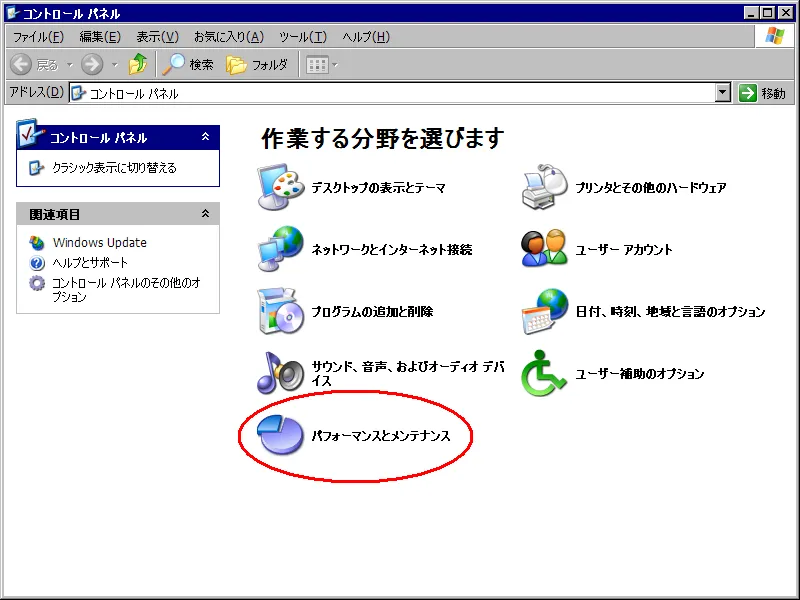
Task: Click Printers and Other Hardware icon
Action: [544, 188]
